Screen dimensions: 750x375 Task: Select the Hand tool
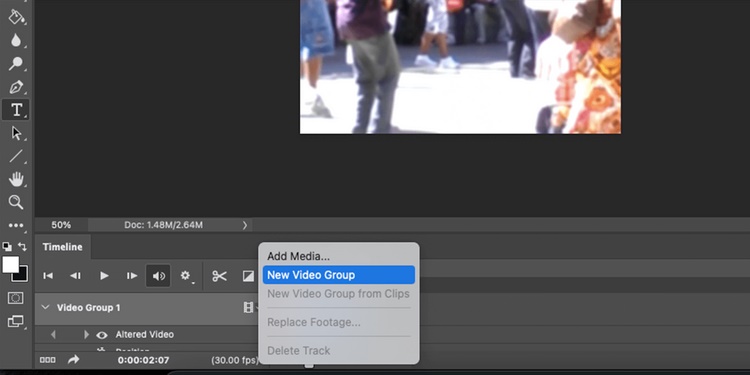click(16, 179)
